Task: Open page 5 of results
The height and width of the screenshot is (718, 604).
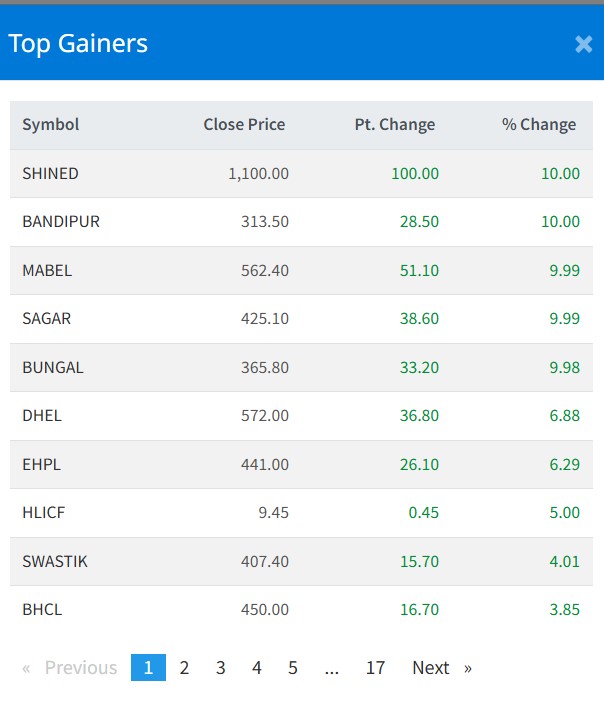Action: [x=293, y=668]
